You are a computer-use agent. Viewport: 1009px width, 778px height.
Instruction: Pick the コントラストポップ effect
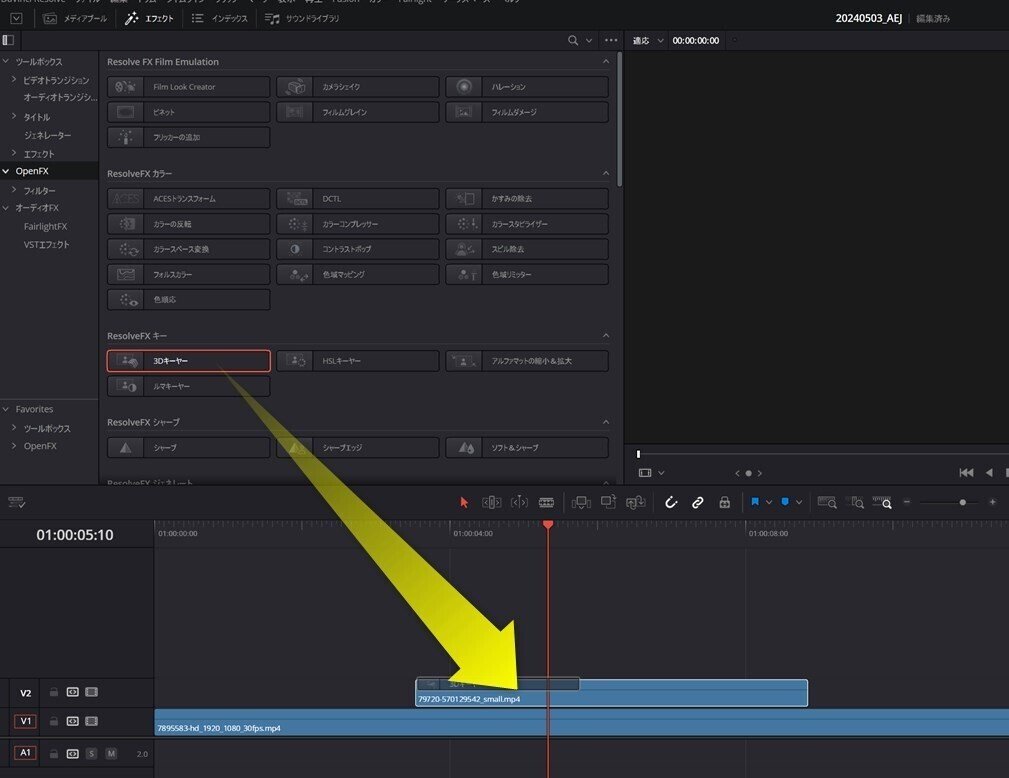(358, 249)
